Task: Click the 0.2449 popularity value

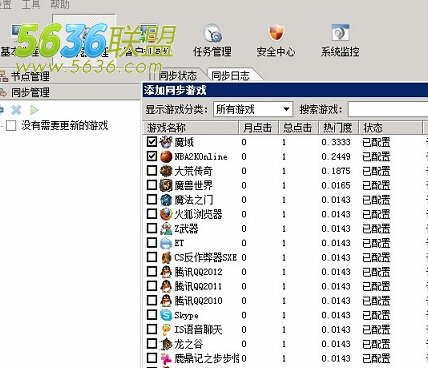Action: pyautogui.click(x=336, y=156)
